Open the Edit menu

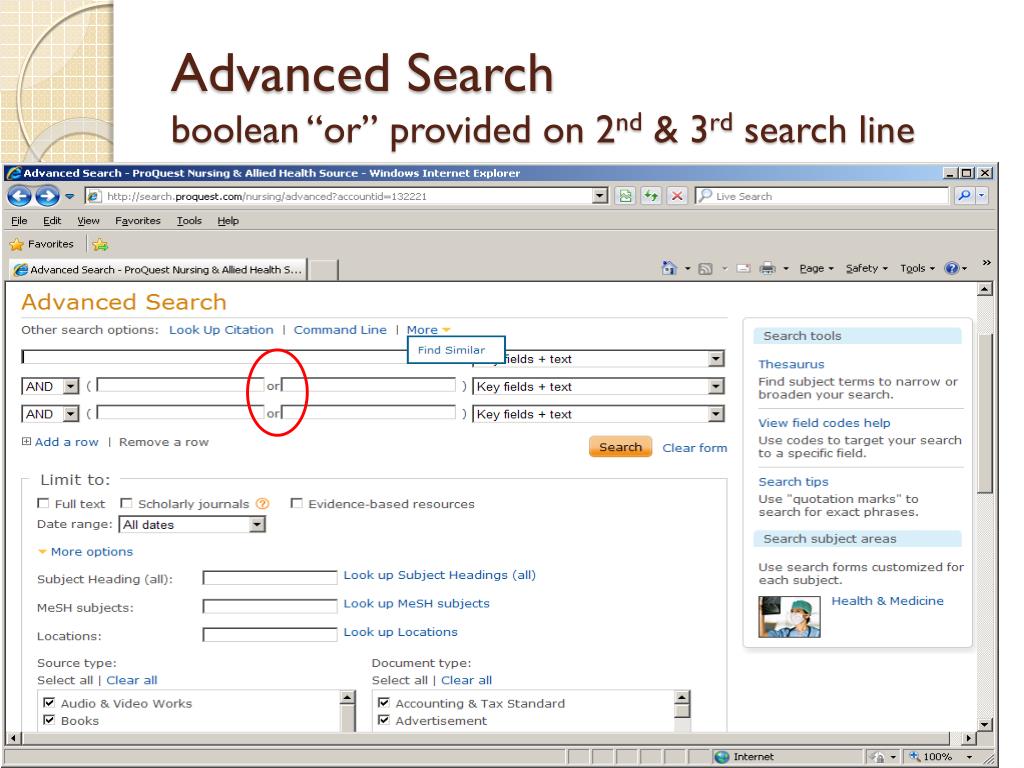pos(52,221)
